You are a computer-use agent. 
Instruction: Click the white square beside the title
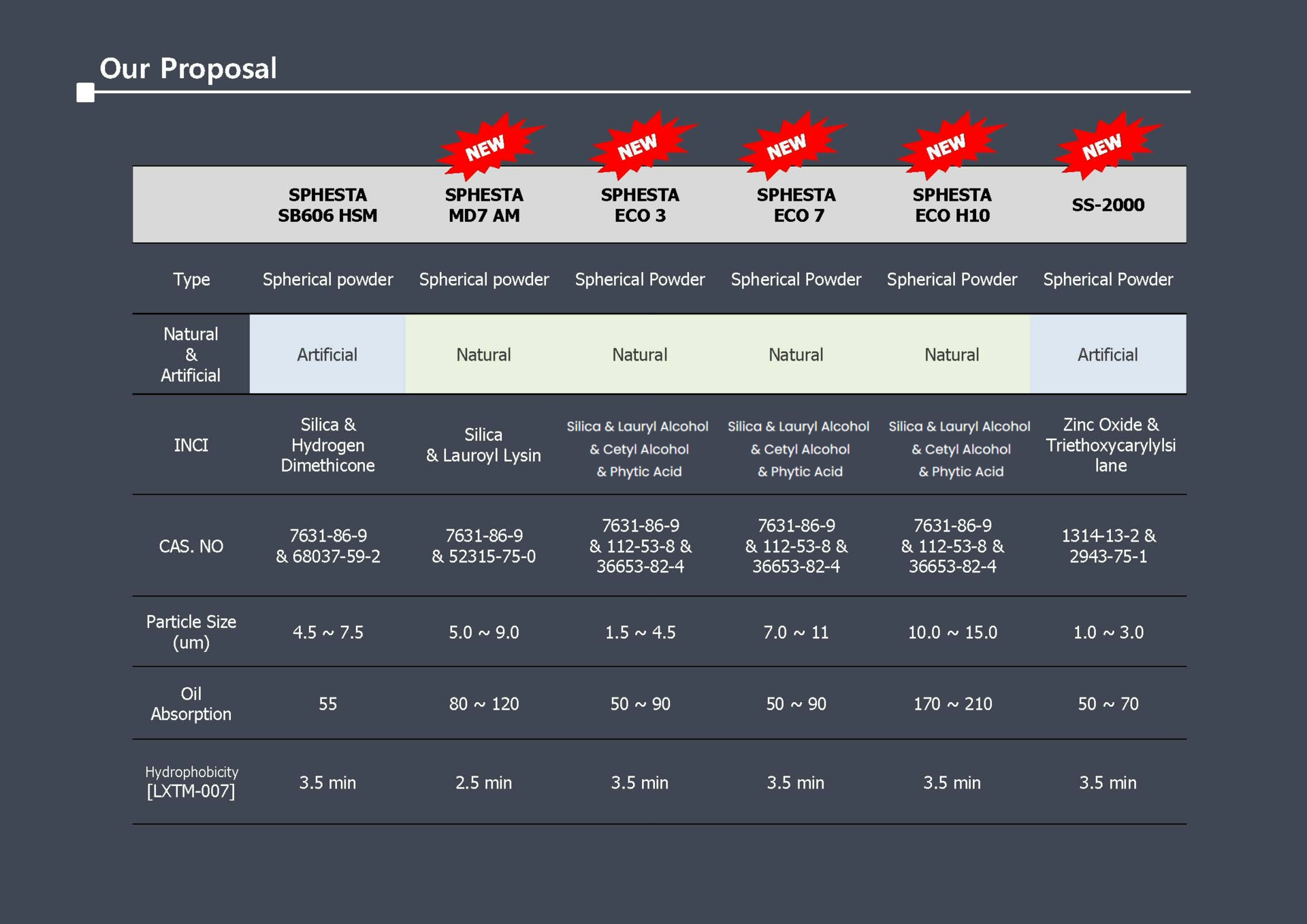coord(86,93)
